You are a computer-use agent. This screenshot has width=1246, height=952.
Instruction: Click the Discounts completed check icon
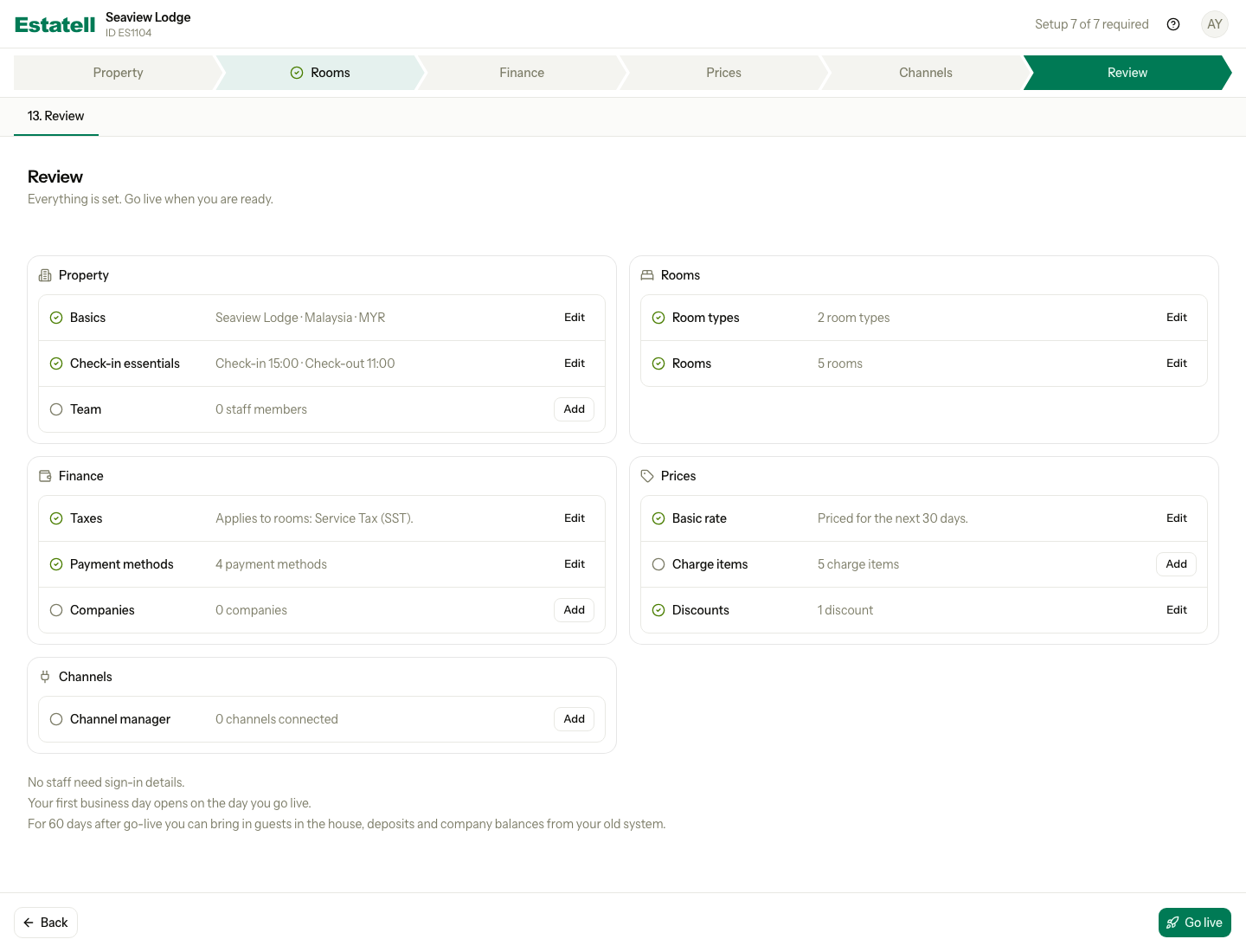pyautogui.click(x=658, y=610)
